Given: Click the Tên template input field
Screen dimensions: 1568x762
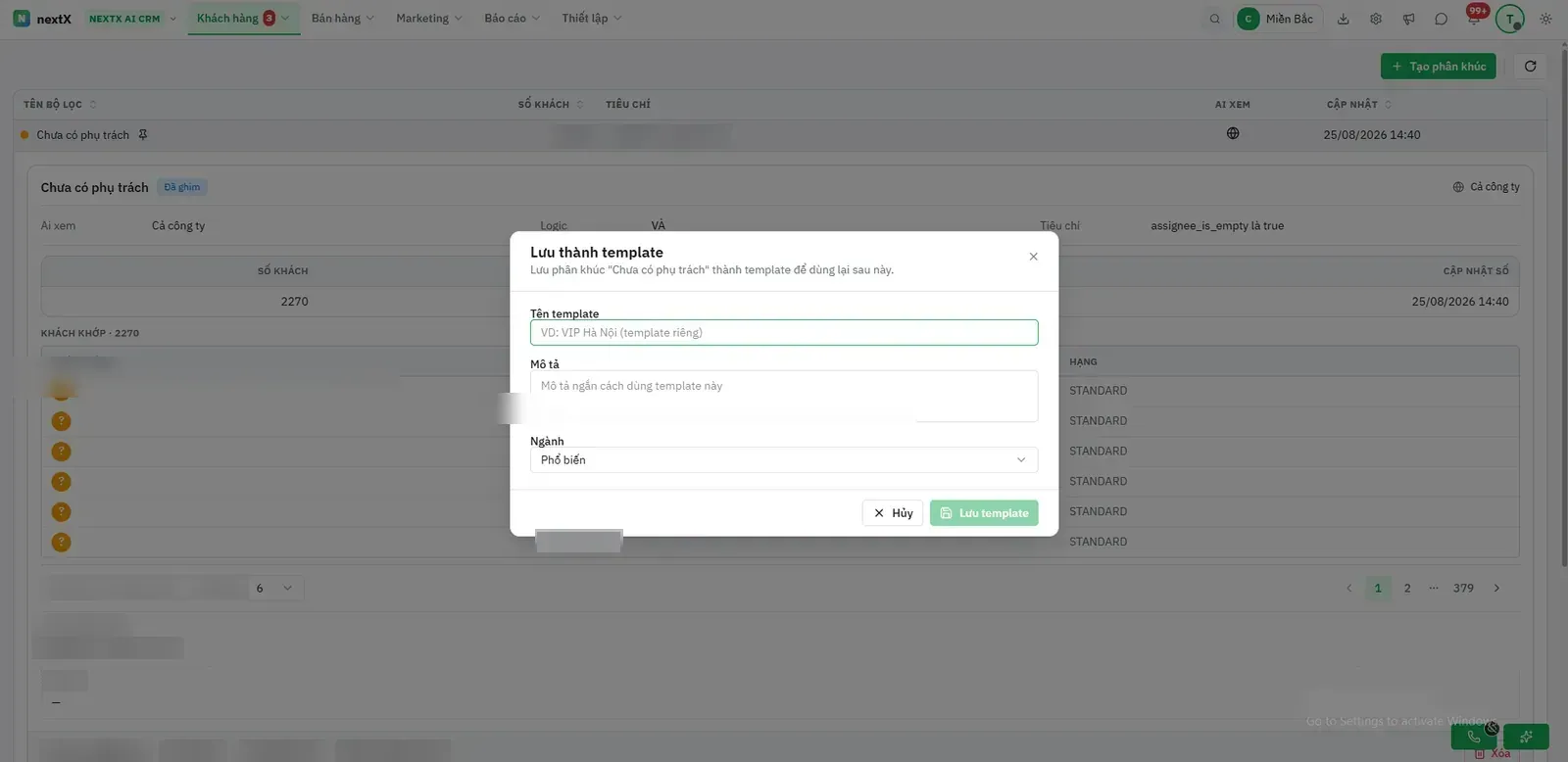Looking at the screenshot, I should (x=784, y=333).
